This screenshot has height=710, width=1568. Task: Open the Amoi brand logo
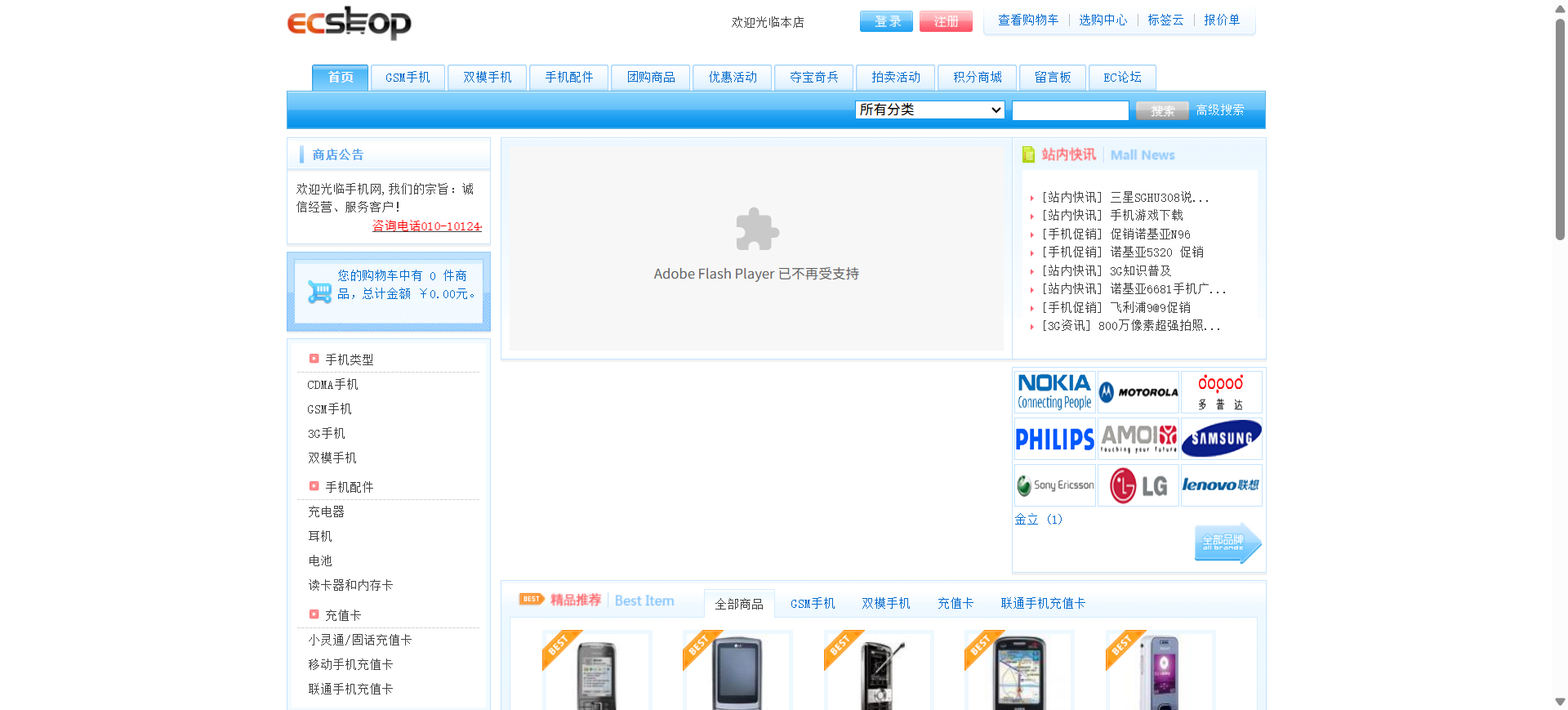click(x=1138, y=439)
